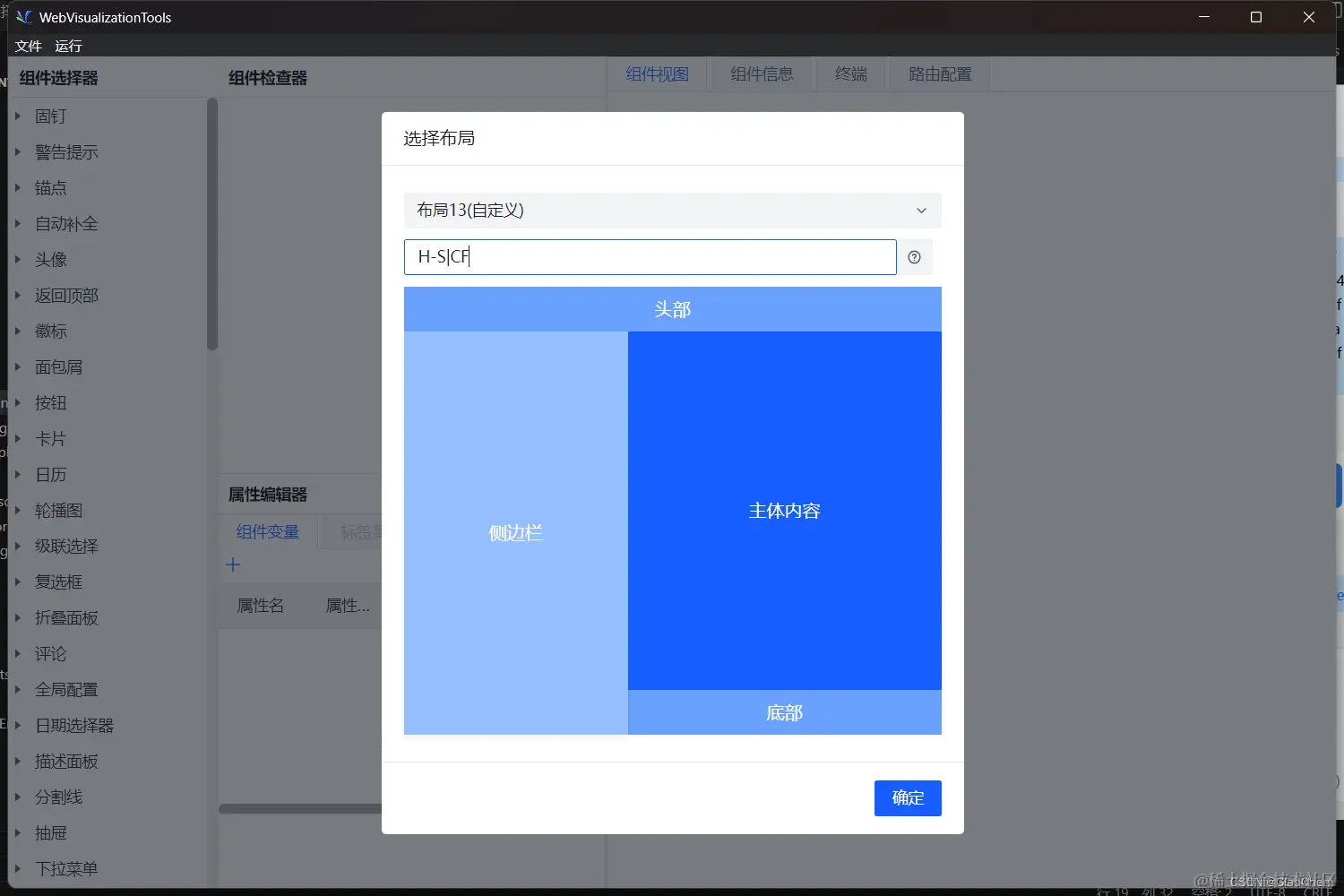This screenshot has height=896, width=1344.
Task: Select the 主体内容 main content region
Action: [784, 511]
